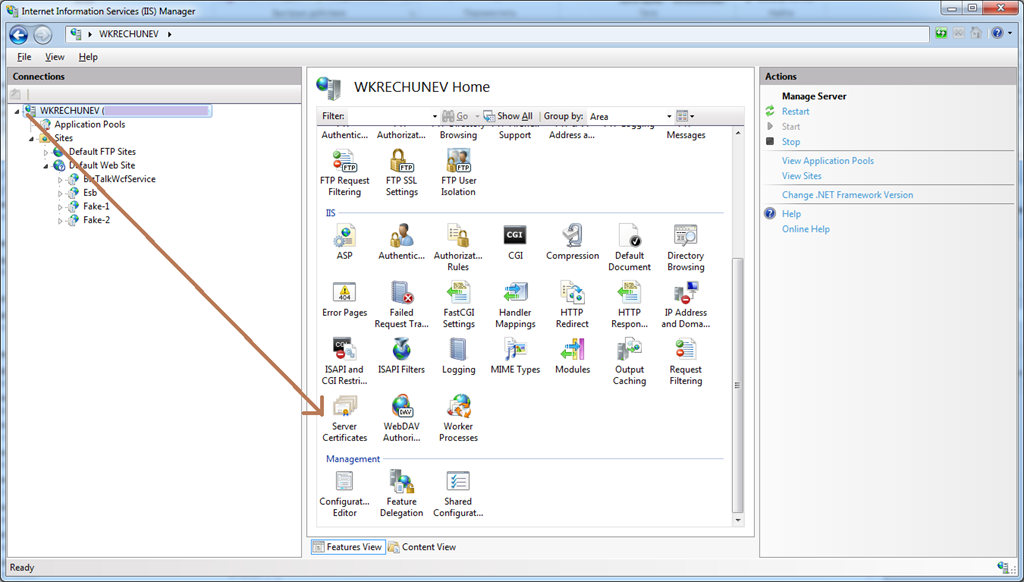
Task: Open Failed Request Tracing Rules
Action: [x=401, y=304]
